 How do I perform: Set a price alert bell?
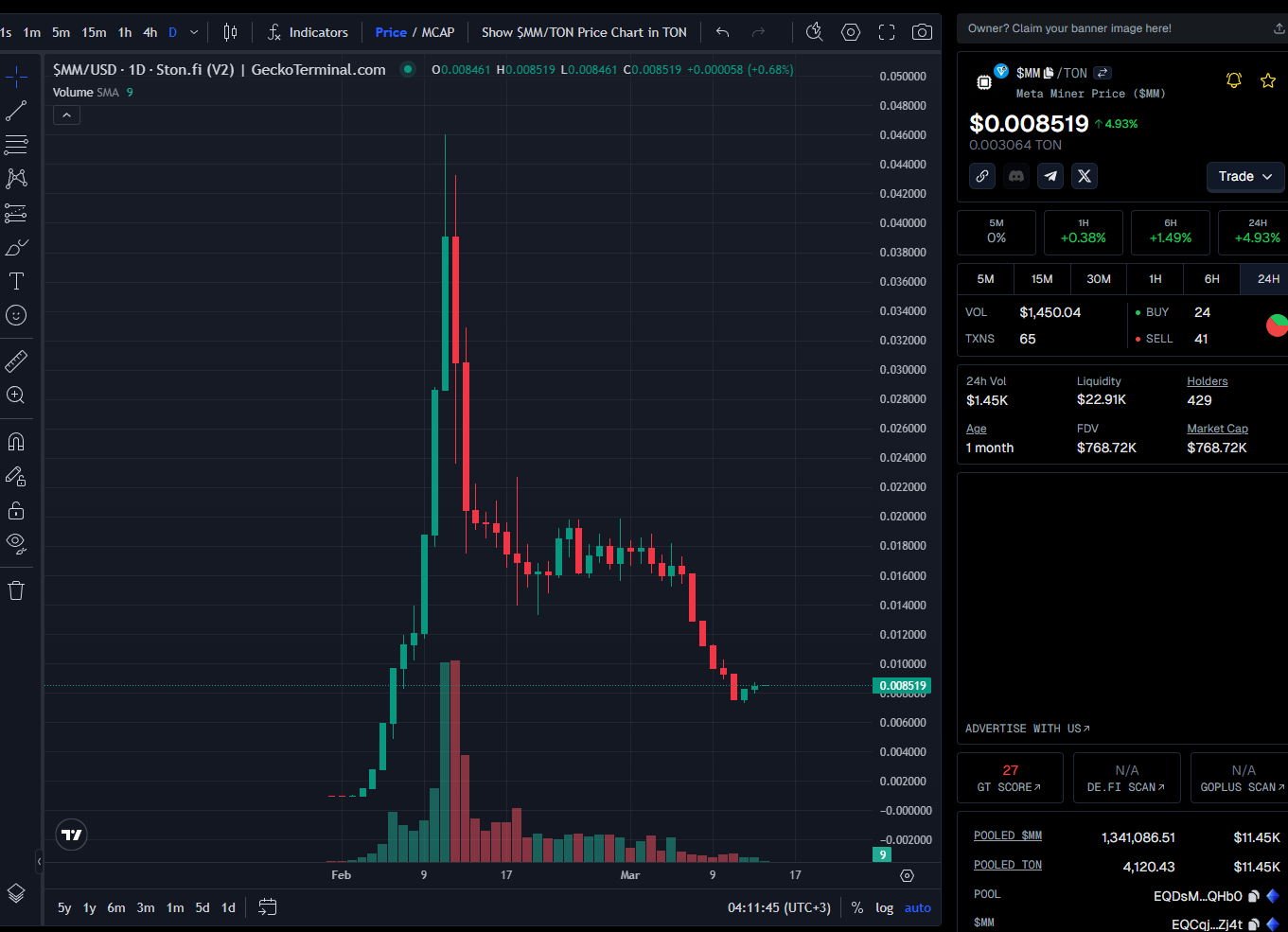tap(1234, 80)
